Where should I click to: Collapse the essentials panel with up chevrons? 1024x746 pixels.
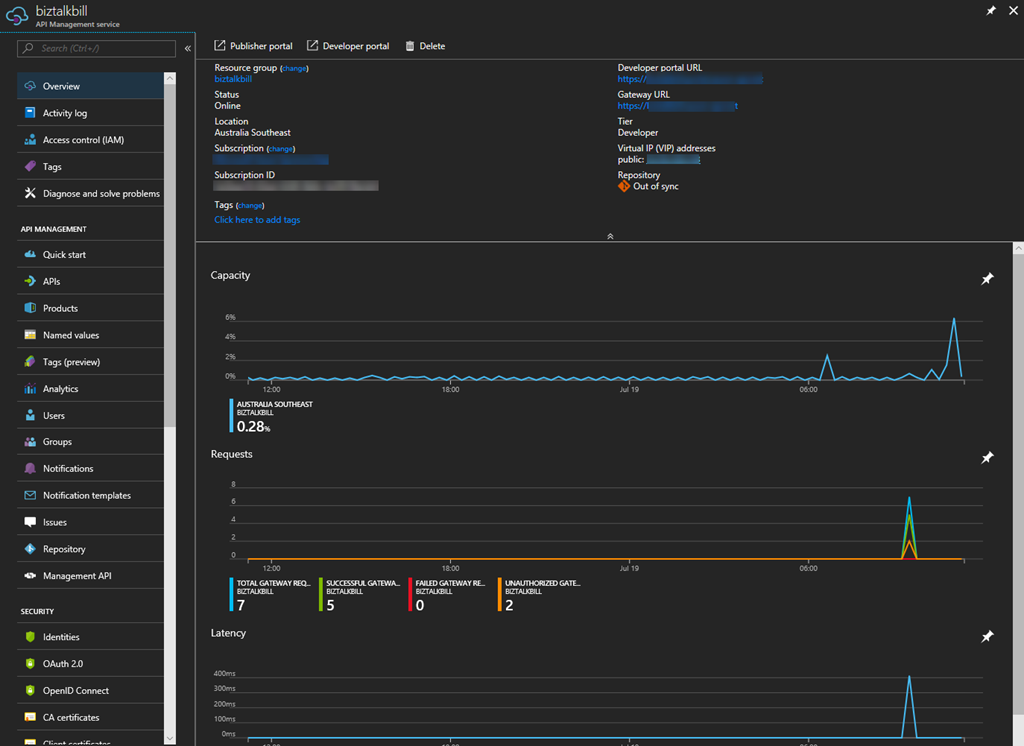tap(610, 236)
